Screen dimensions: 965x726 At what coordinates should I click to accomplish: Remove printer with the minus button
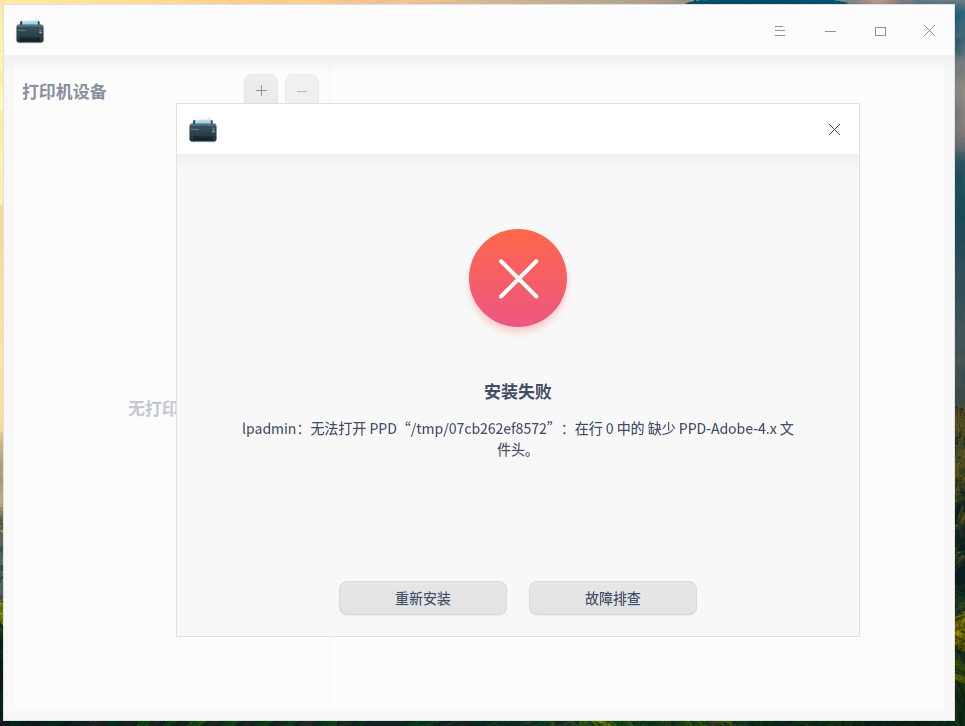[x=302, y=91]
